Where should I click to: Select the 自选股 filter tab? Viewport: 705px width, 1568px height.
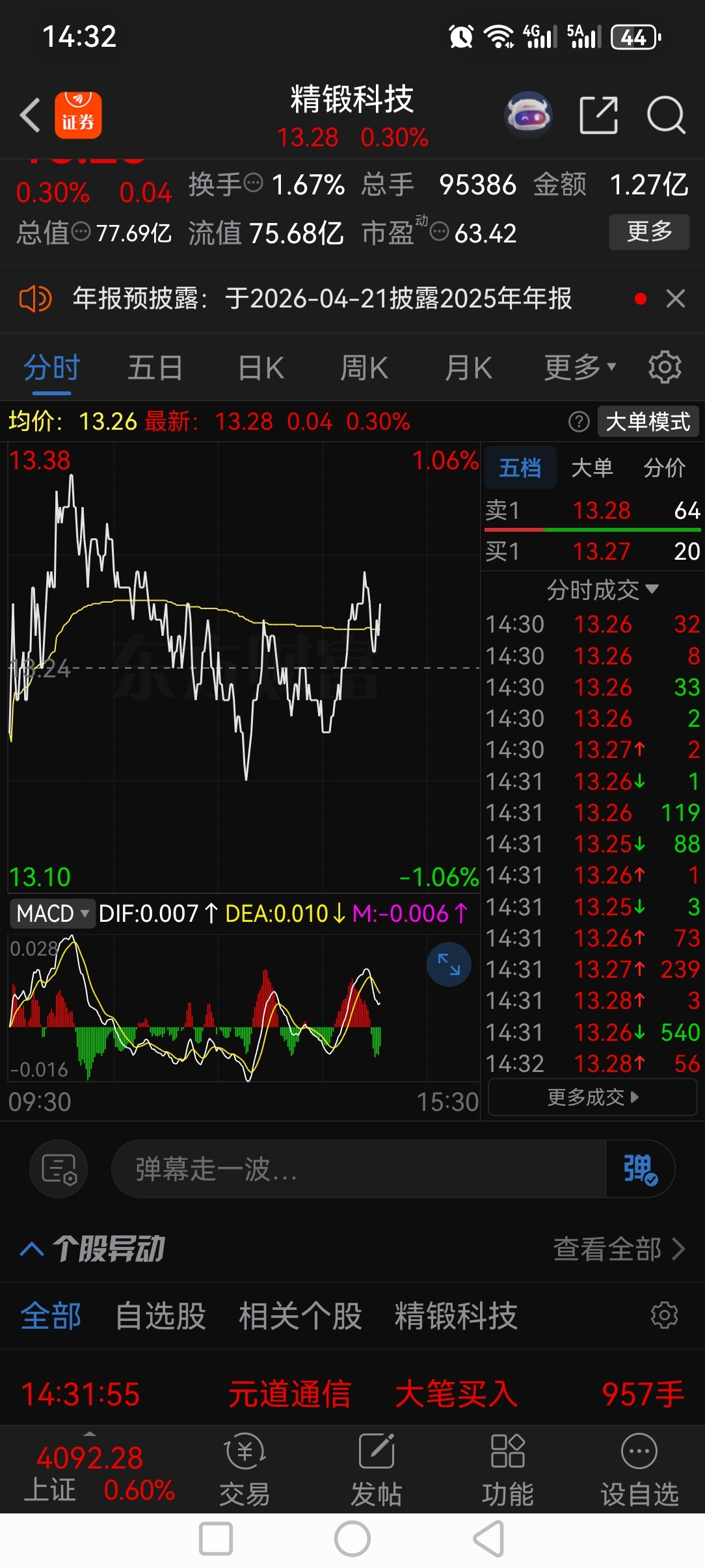click(160, 1316)
